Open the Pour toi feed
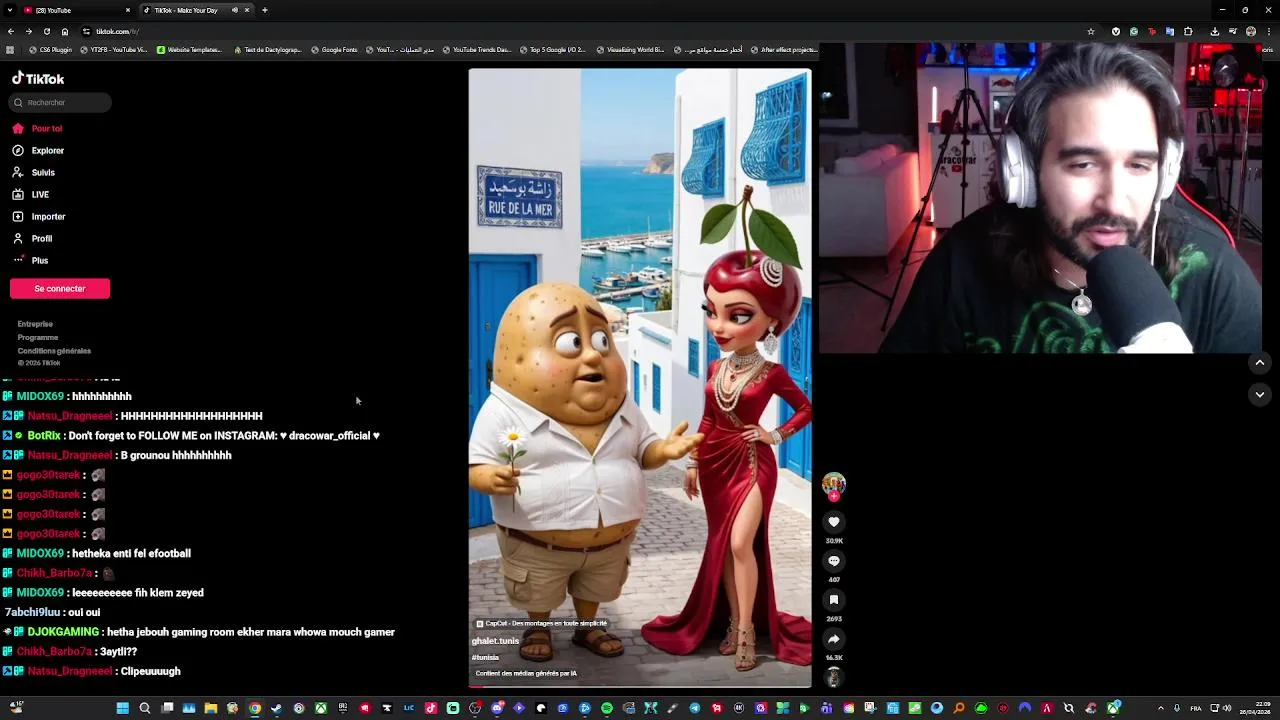This screenshot has width=1280, height=720. (37, 129)
